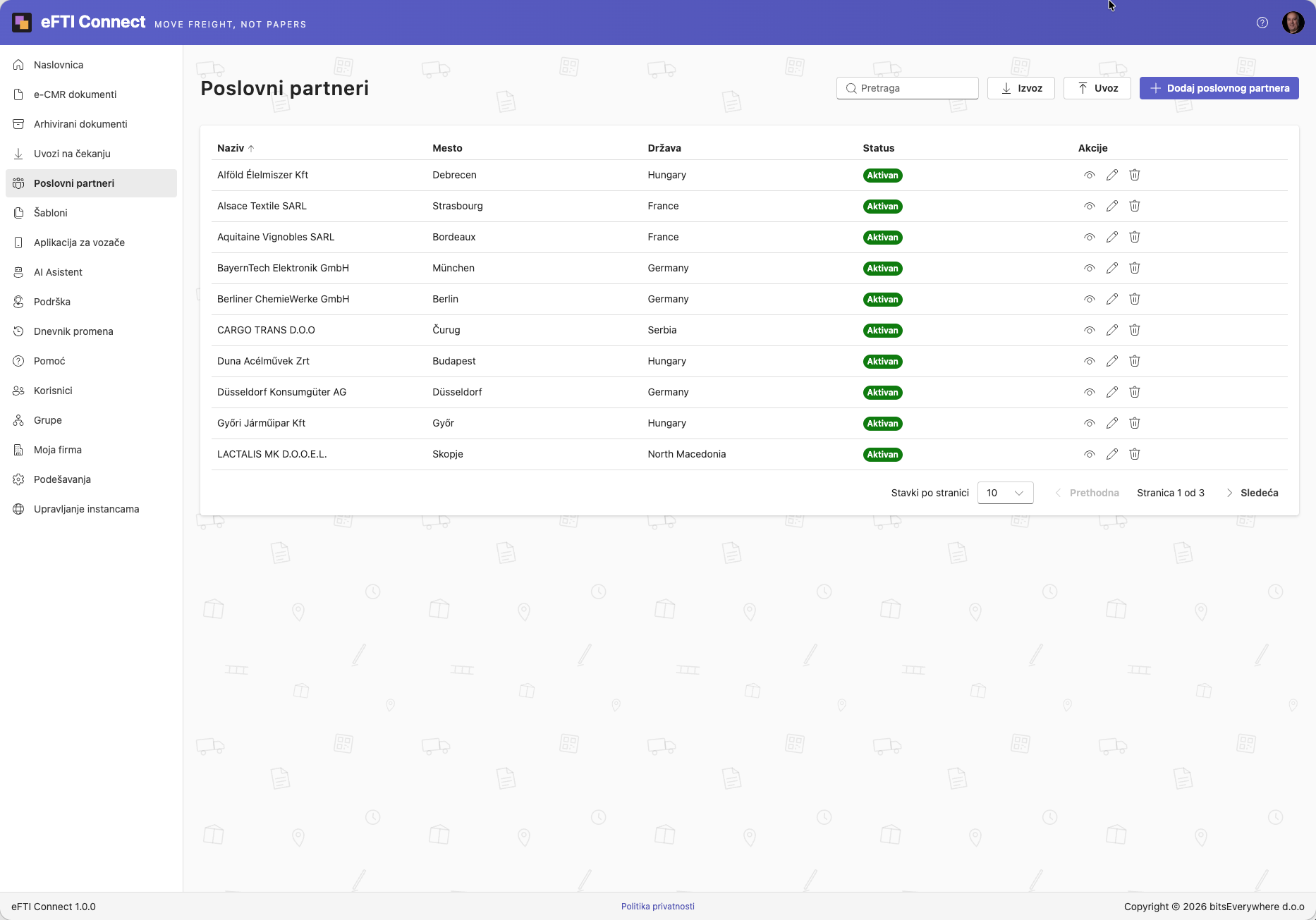Sort table by Naziv column header
The width and height of the screenshot is (1316, 920).
click(x=236, y=148)
